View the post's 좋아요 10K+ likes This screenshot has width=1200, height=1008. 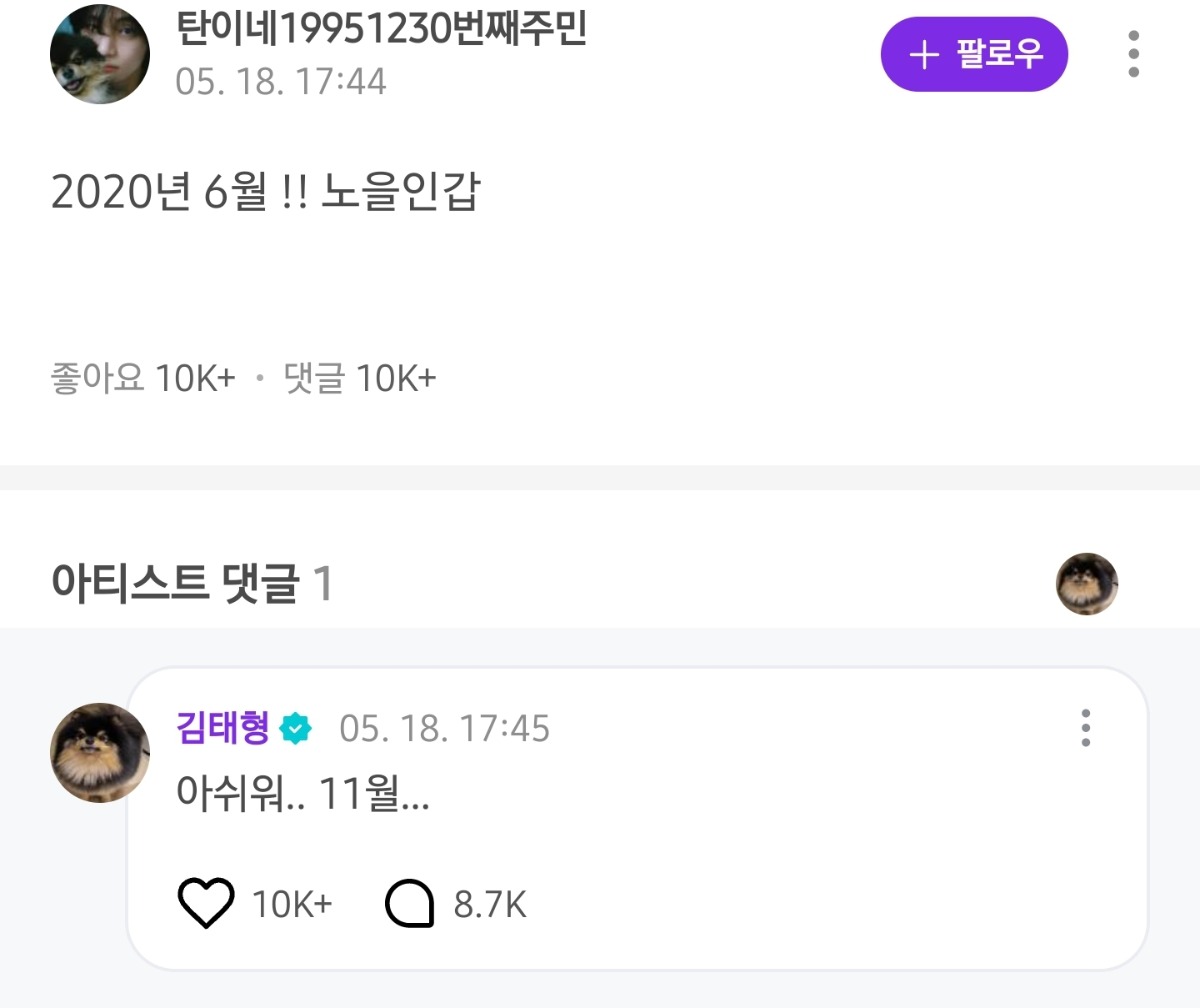coord(143,378)
